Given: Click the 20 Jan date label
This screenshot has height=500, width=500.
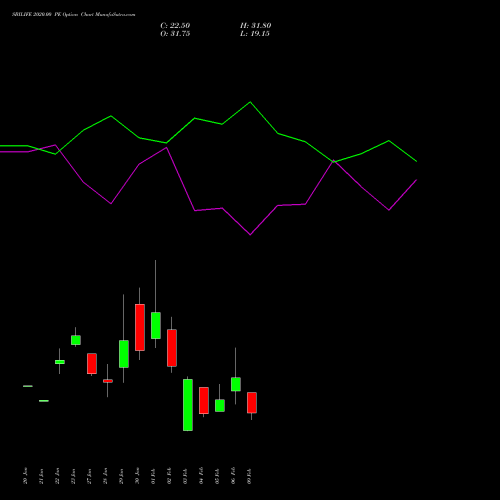Looking at the screenshot, I should tap(26, 476).
